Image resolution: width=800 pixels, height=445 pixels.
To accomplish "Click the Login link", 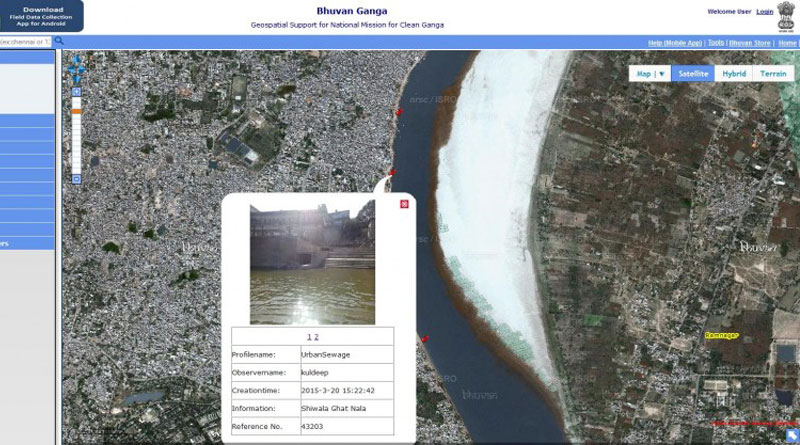I will (765, 12).
